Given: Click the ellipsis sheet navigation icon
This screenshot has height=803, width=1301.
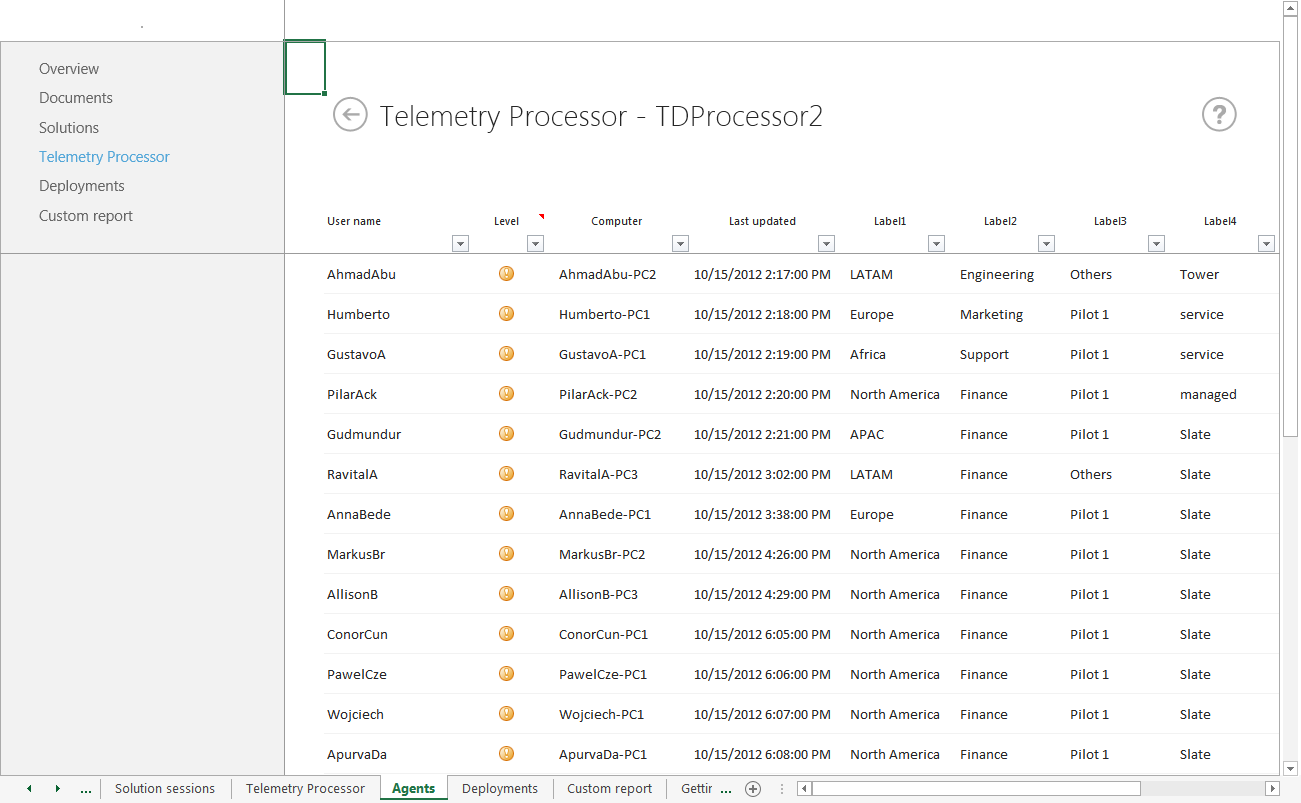Looking at the screenshot, I should point(86,788).
